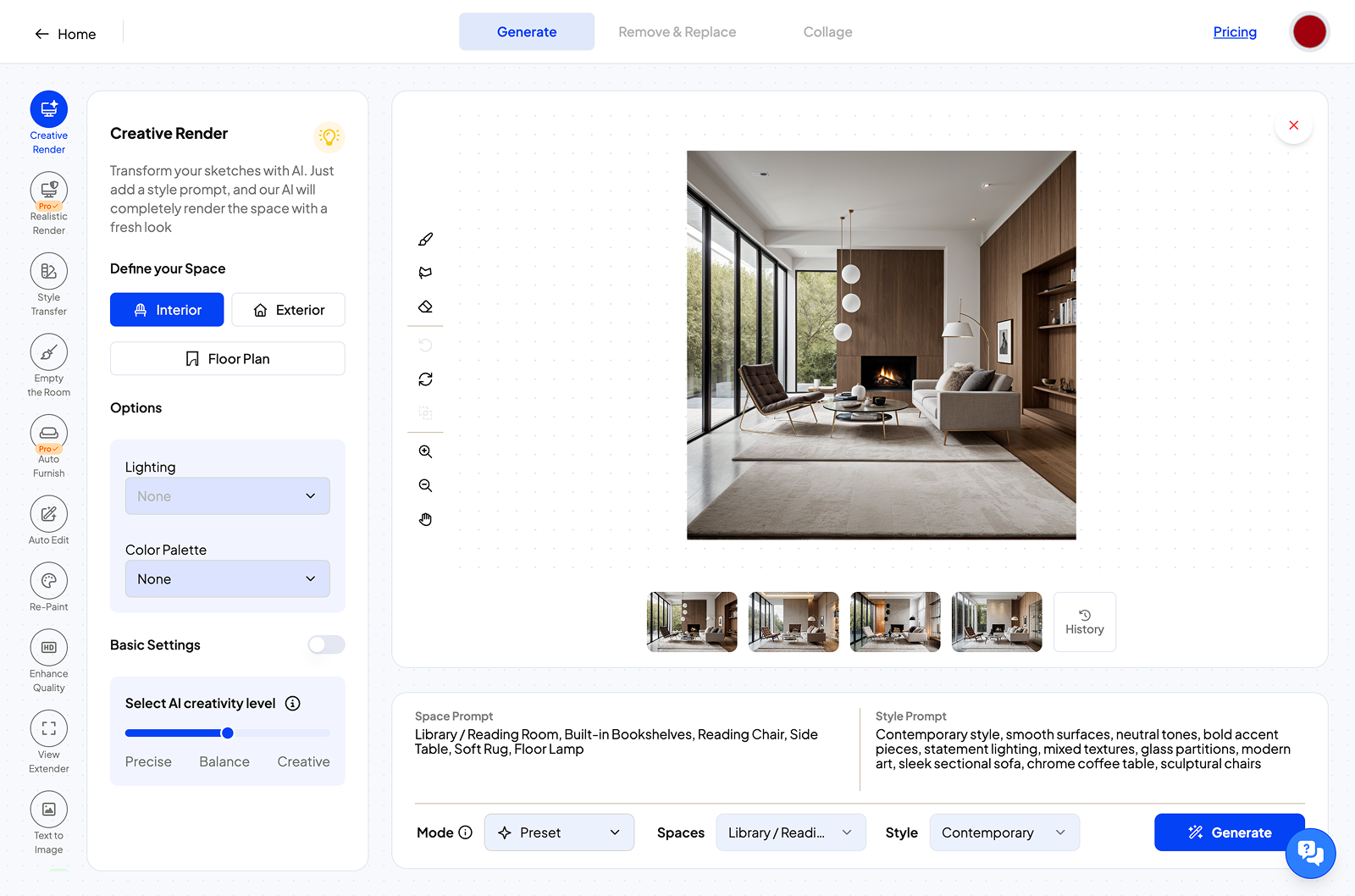
Task: Click the blue Generate button
Action: click(x=1229, y=832)
